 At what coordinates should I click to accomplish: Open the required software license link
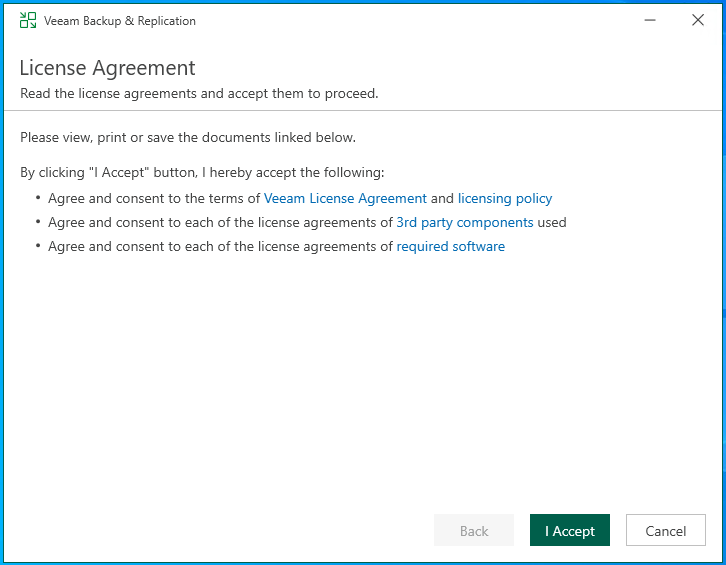tap(451, 246)
